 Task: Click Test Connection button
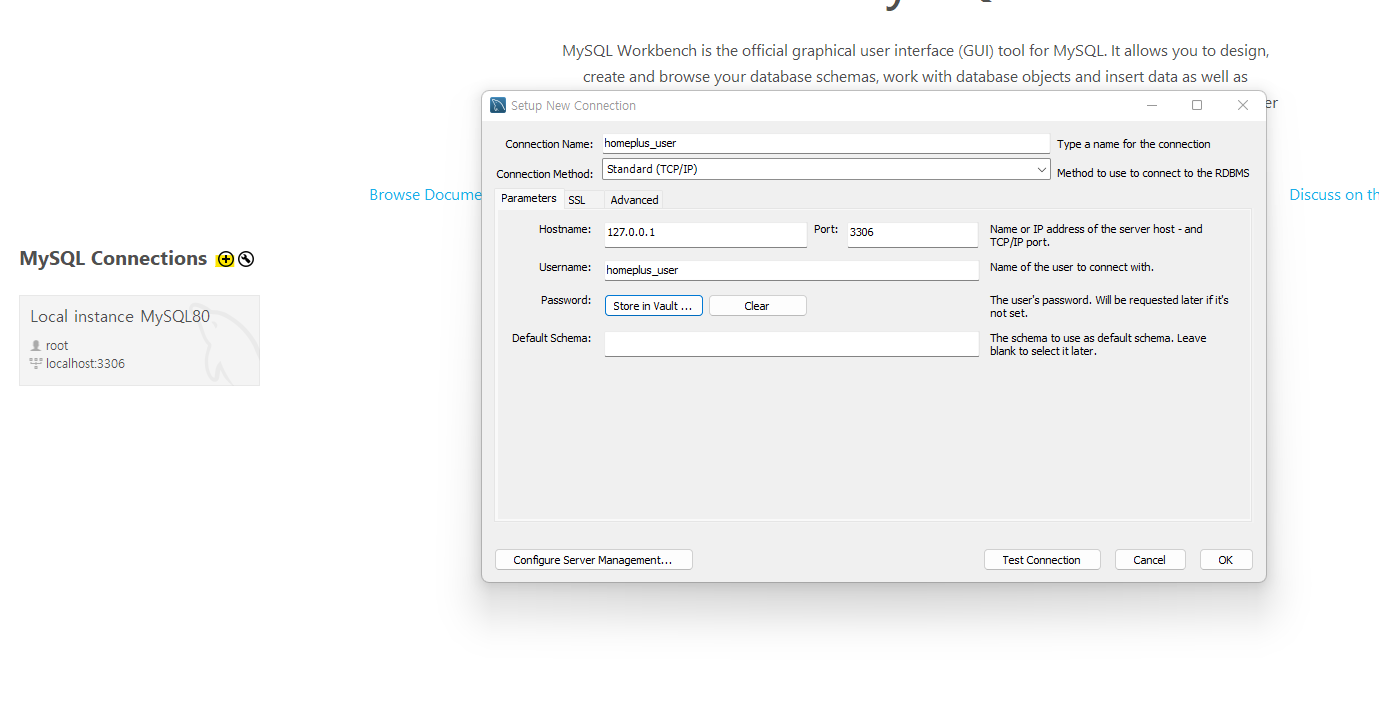point(1042,560)
